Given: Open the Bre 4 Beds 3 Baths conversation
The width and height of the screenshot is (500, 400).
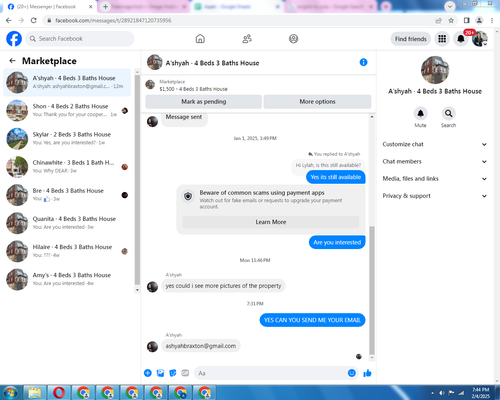Looking at the screenshot, I should [67, 195].
